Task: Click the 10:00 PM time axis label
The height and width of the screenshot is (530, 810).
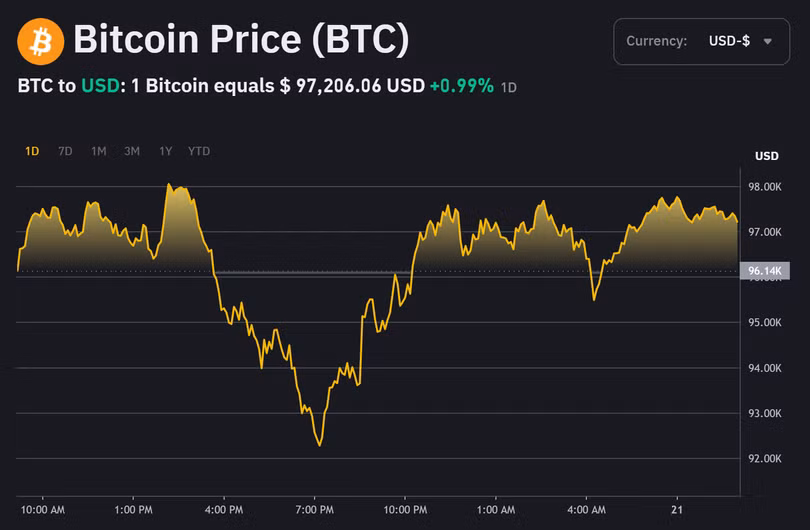Action: tap(405, 510)
